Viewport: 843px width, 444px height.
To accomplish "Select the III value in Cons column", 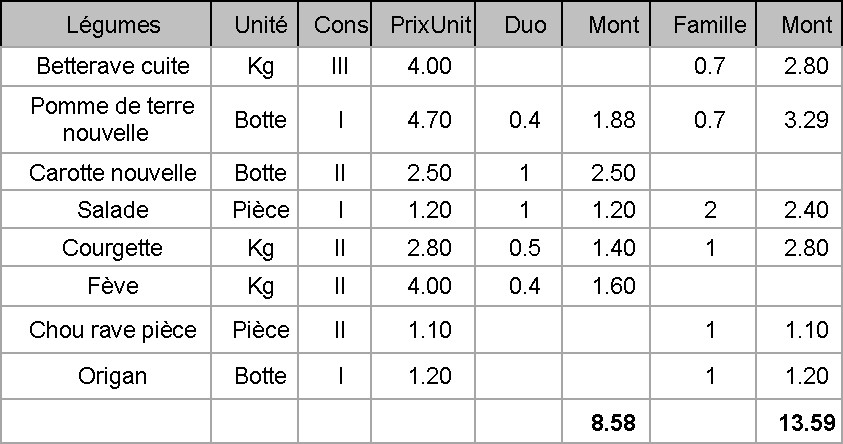I will pos(339,67).
